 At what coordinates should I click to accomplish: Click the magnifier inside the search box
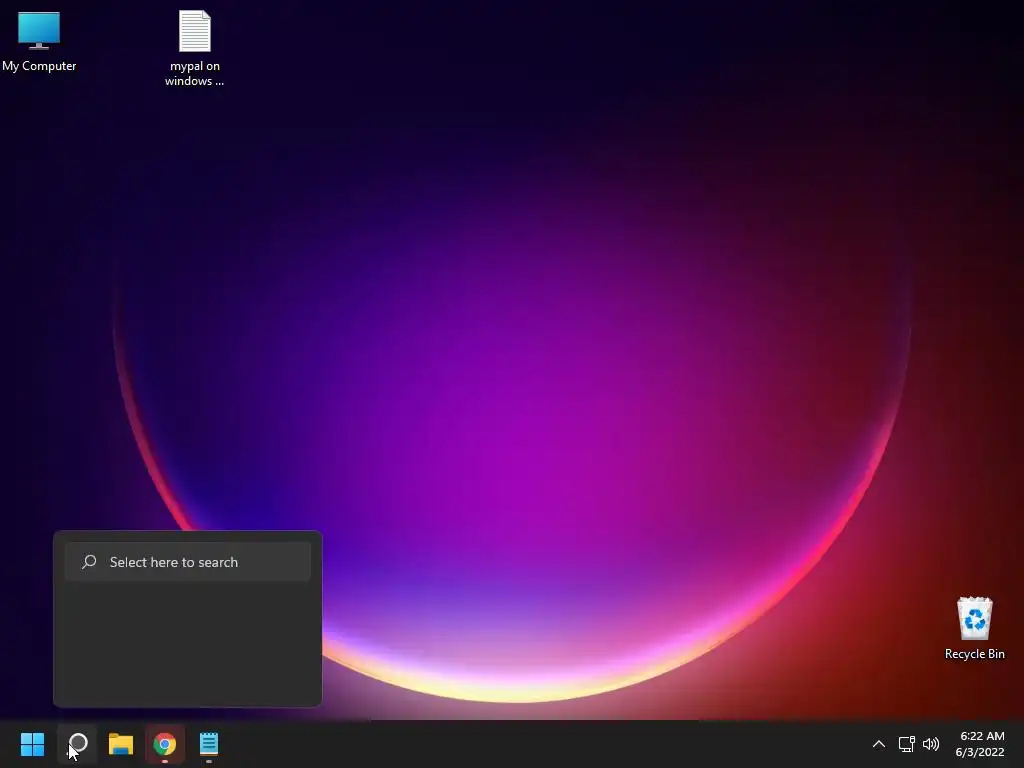coord(89,562)
